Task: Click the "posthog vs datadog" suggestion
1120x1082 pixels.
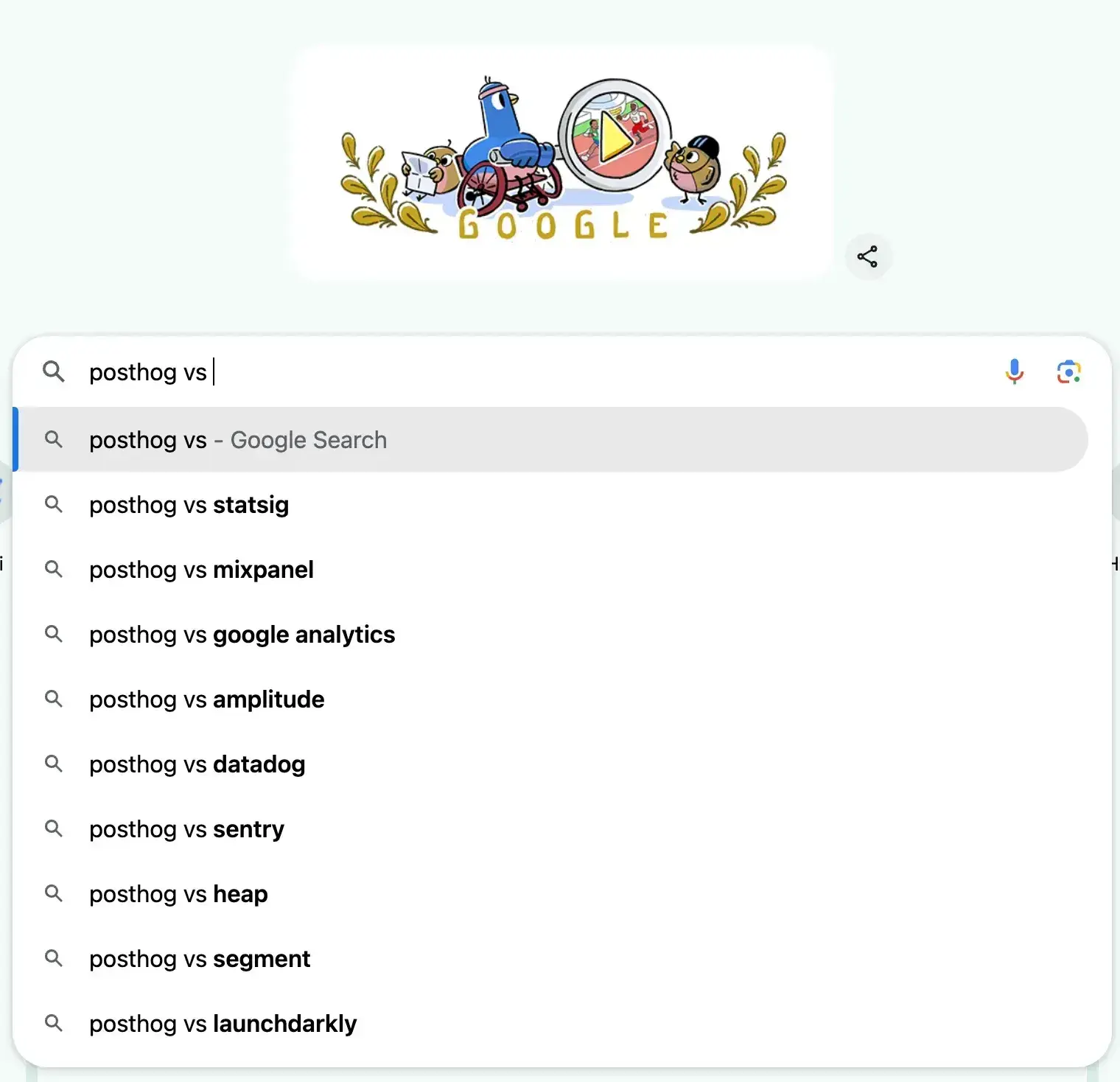Action: tap(197, 764)
